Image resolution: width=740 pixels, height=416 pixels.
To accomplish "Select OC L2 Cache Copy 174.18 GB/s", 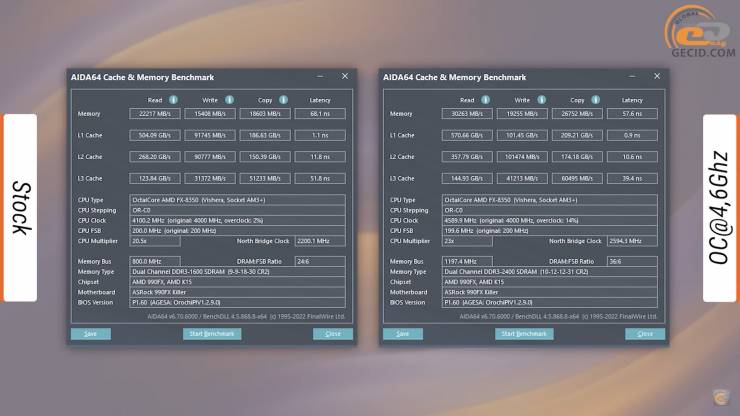I will [x=577, y=157].
